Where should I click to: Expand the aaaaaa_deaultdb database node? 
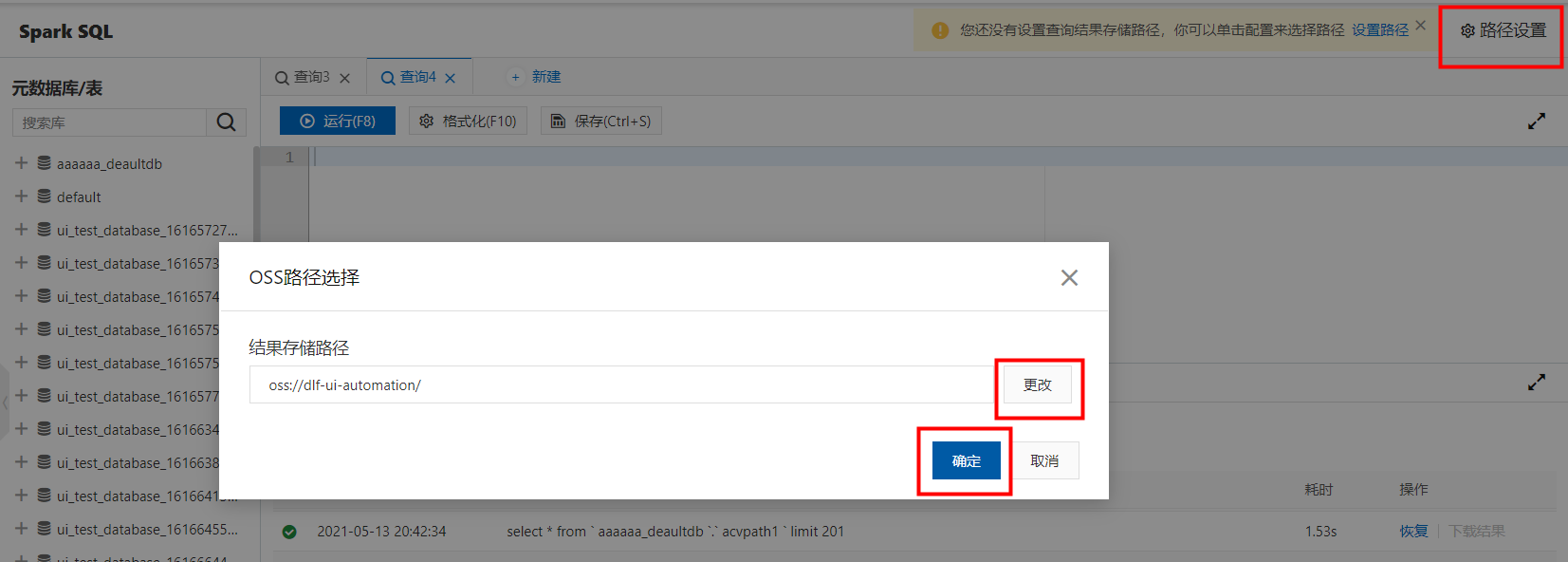pyautogui.click(x=21, y=163)
